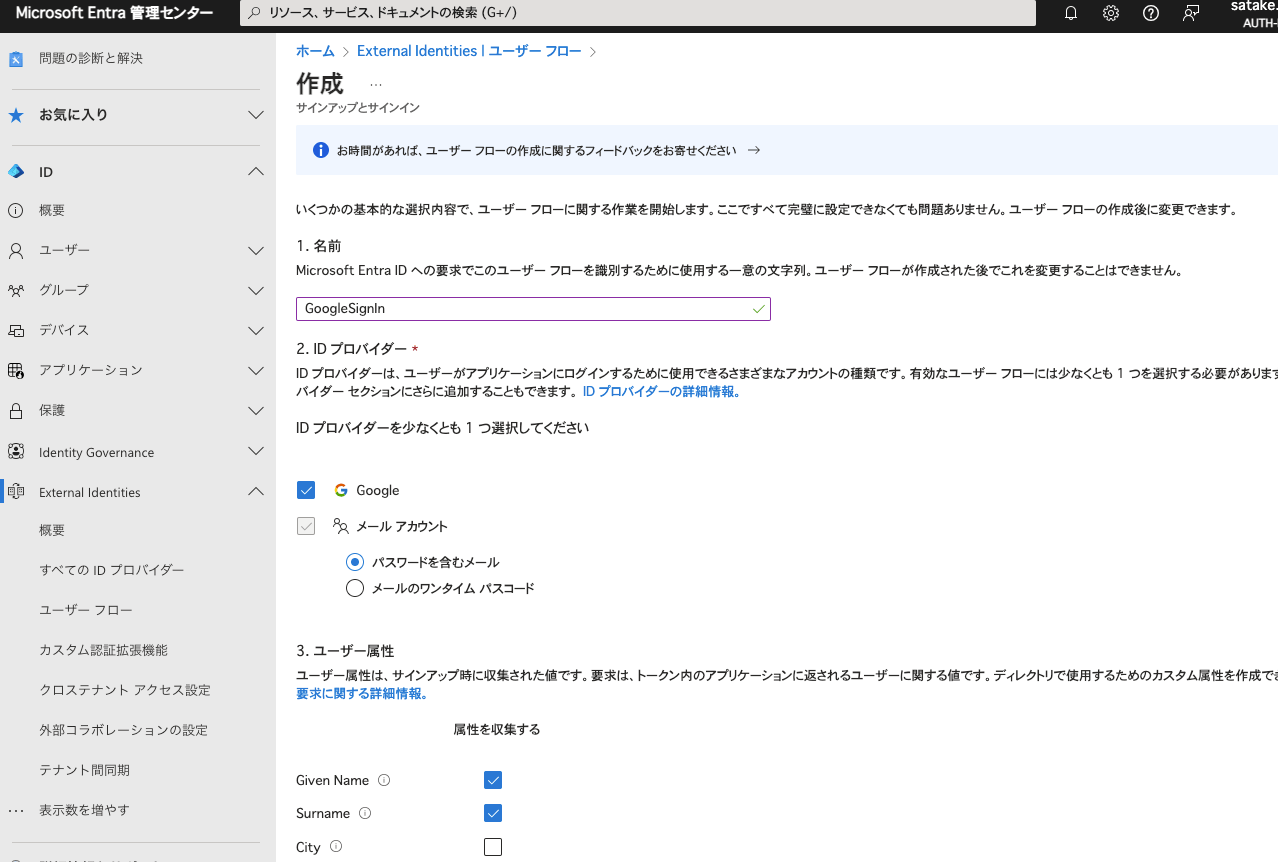Click the feedback banner arrow
Image resolution: width=1278 pixels, height=862 pixels.
coord(754,150)
